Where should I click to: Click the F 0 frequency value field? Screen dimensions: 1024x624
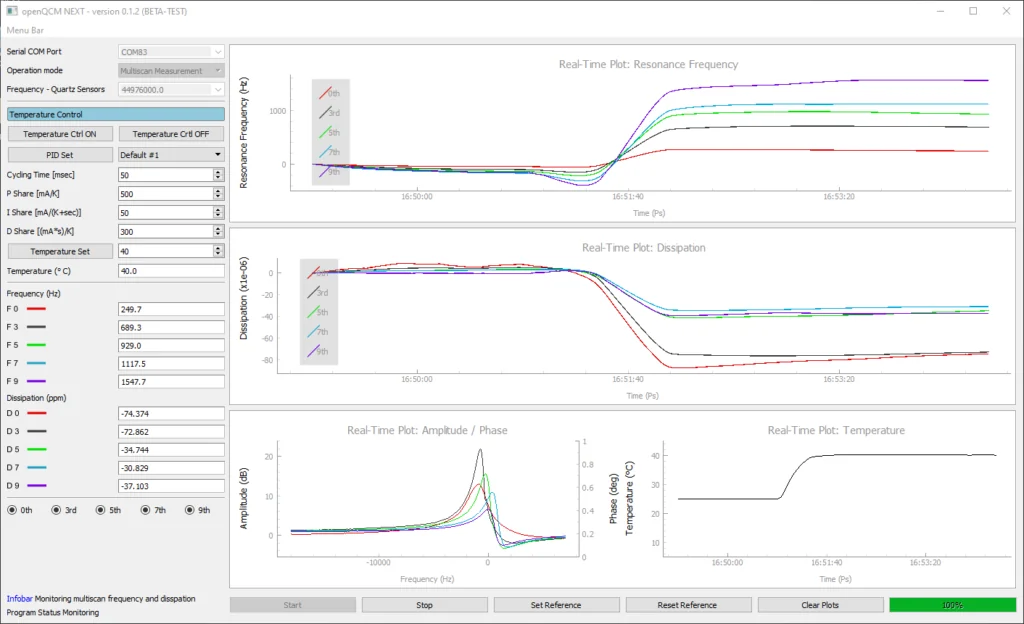pyautogui.click(x=171, y=309)
